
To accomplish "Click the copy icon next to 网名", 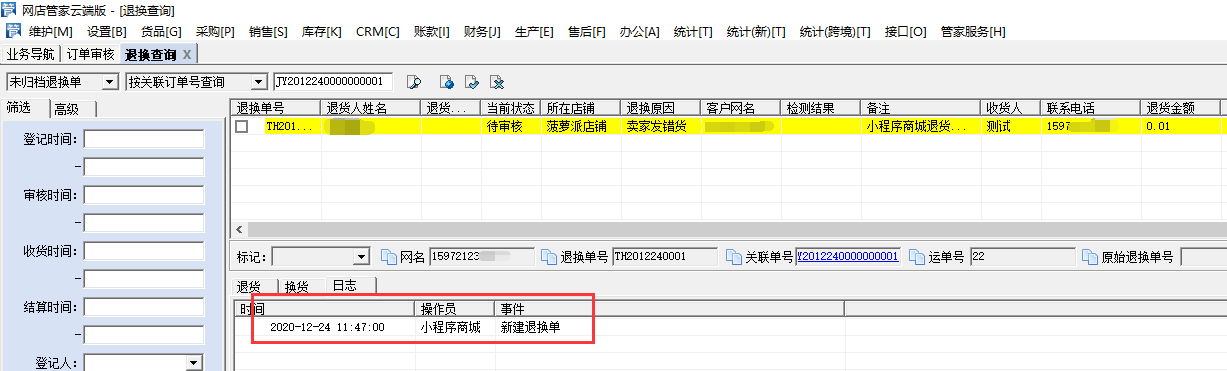I will (390, 257).
